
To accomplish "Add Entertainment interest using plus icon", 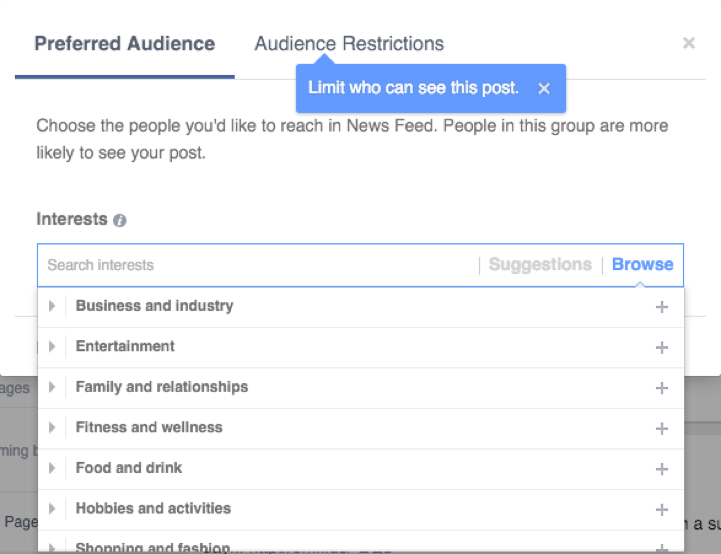I will pos(661,347).
